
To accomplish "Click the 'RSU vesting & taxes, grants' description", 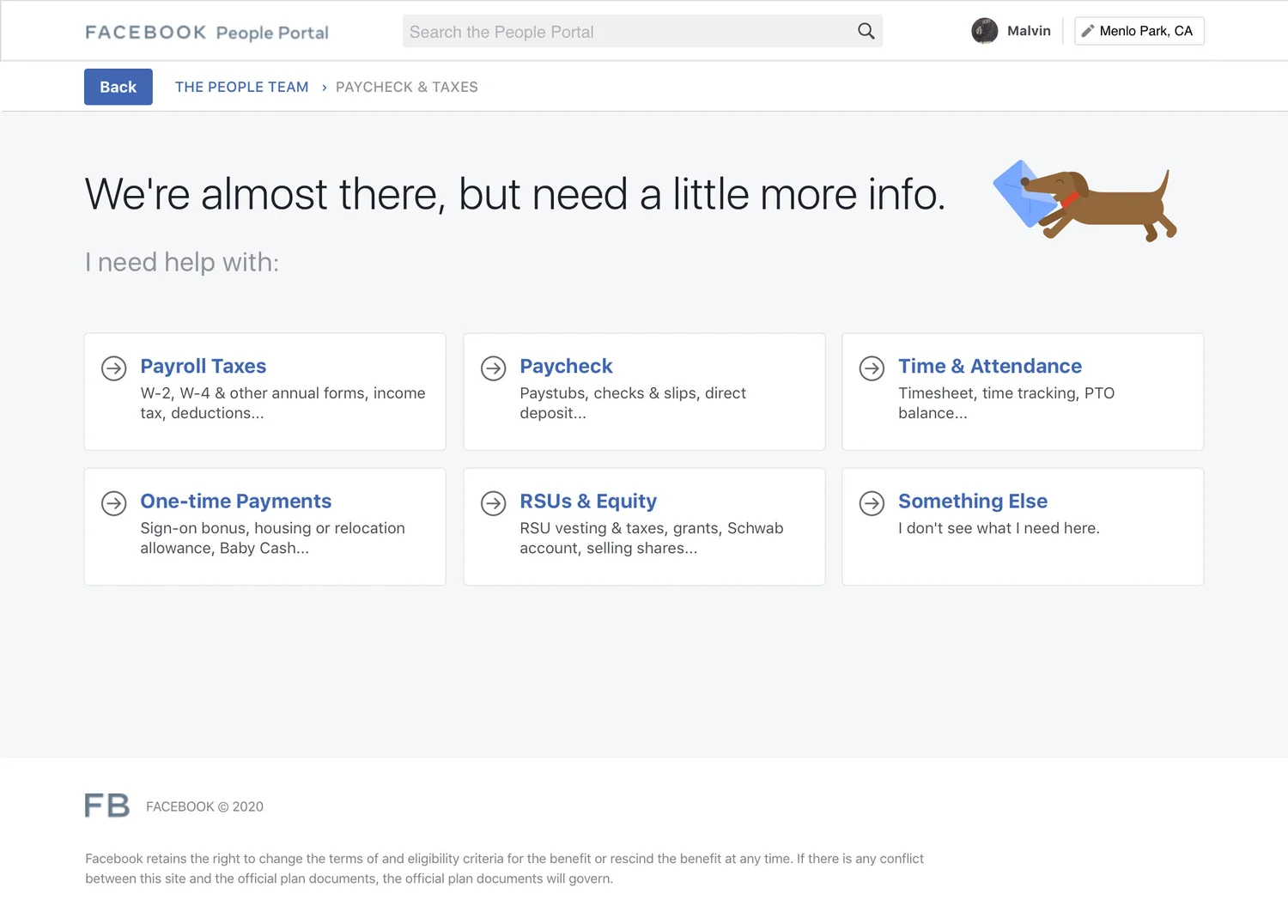I will point(652,538).
